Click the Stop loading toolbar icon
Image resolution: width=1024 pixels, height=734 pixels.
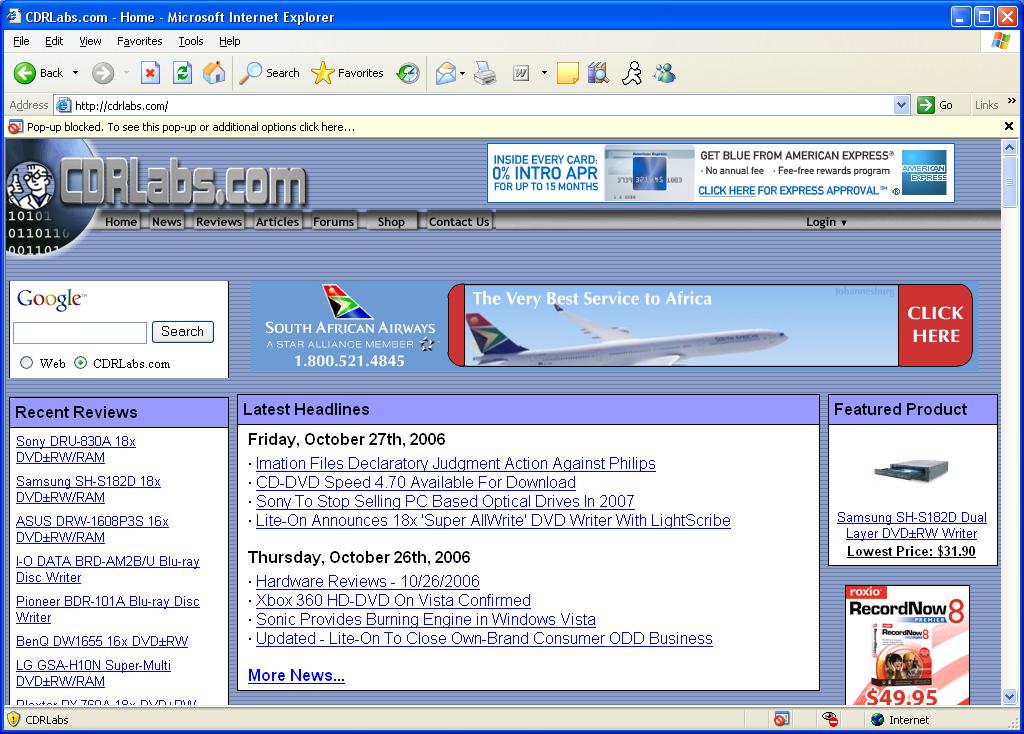(x=150, y=73)
